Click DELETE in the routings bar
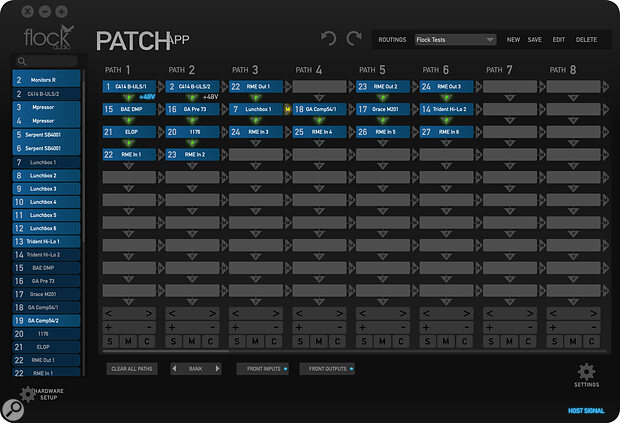Viewport: 620px width, 423px height. 586,40
